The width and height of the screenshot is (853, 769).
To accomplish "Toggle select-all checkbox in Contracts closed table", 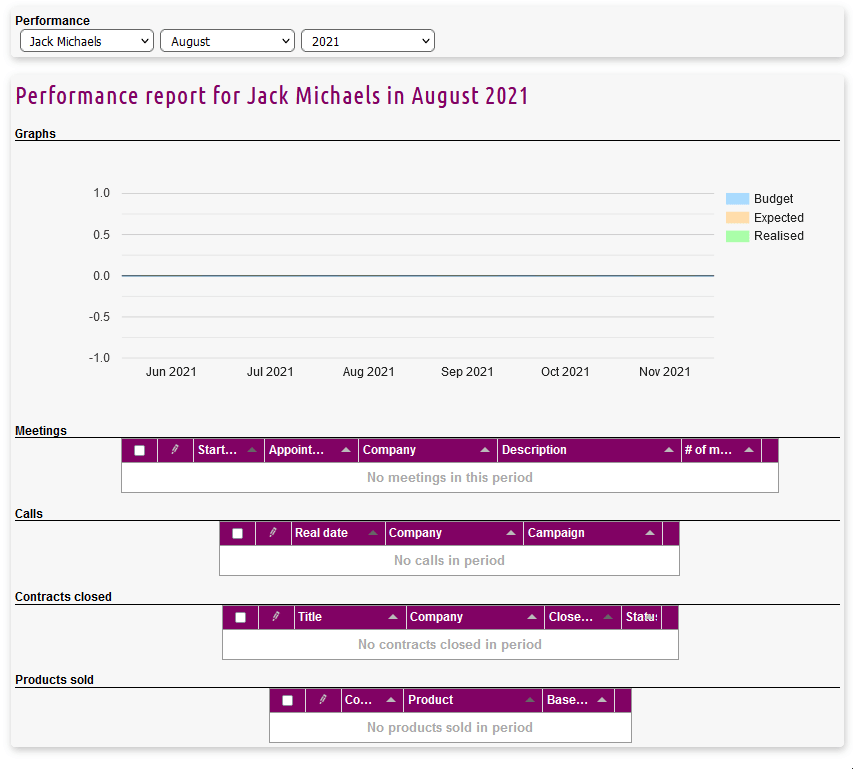I will (241, 618).
